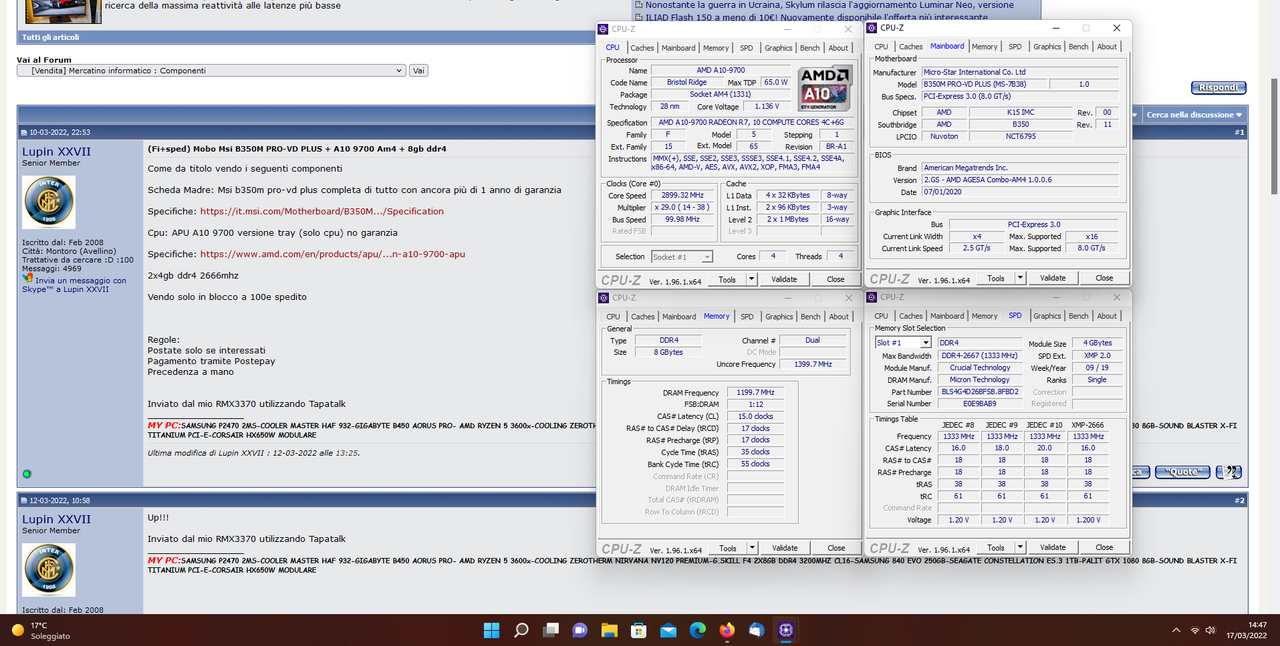Click Part Number BLS4G4D26BFSB.8FBD2 field
Screen dimensions: 1280x646
(982, 392)
